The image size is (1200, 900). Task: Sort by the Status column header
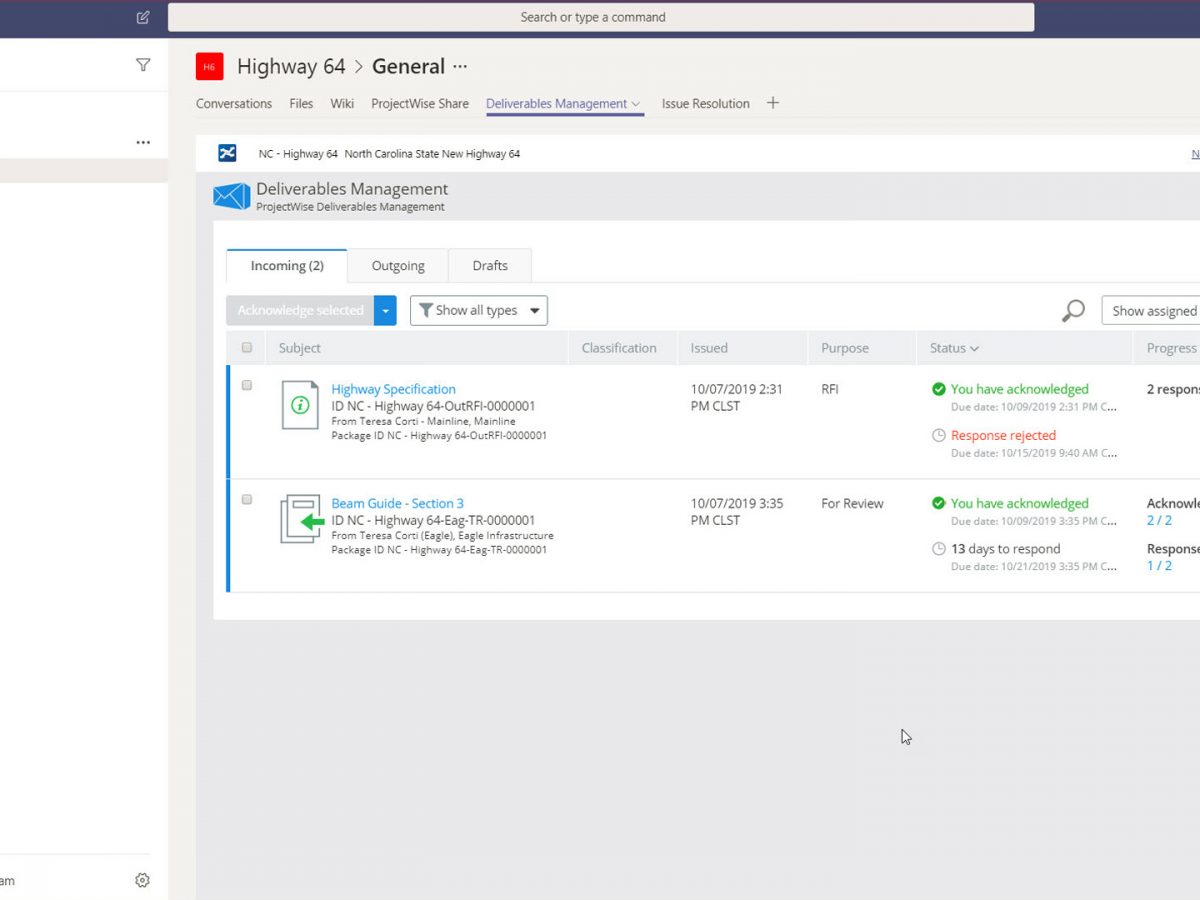click(x=954, y=348)
